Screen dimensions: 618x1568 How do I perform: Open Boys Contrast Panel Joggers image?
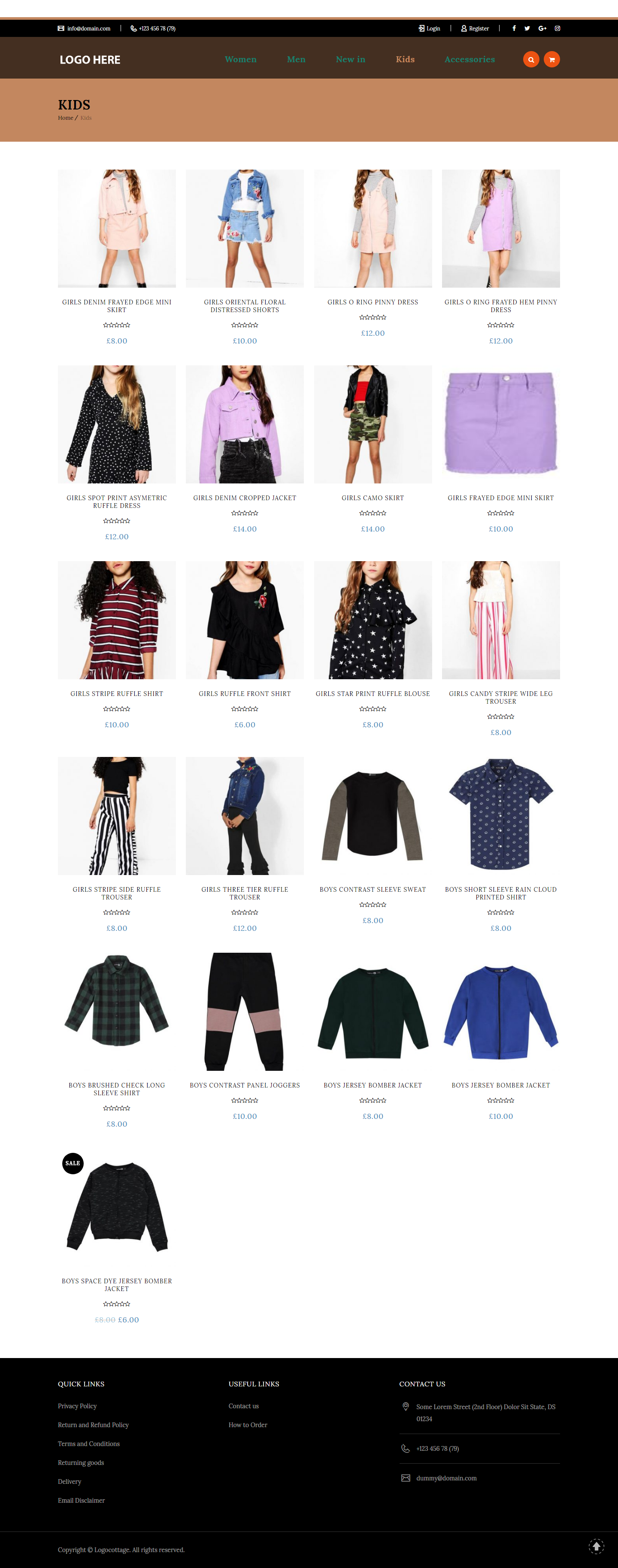tap(245, 1012)
